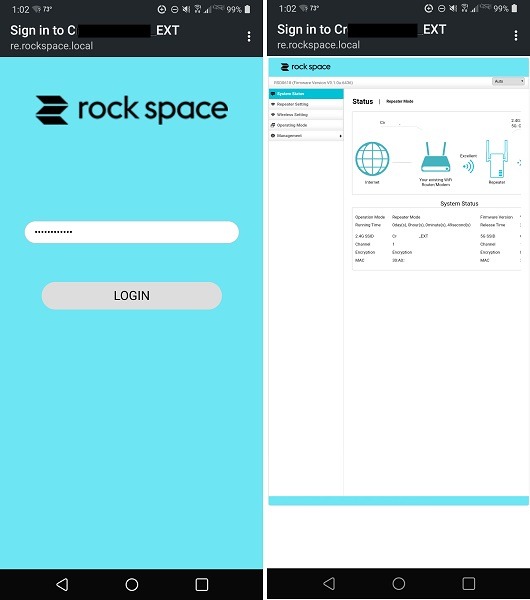Tap the Back navigation button on the login screen
530x600 pixels.
coord(62,584)
